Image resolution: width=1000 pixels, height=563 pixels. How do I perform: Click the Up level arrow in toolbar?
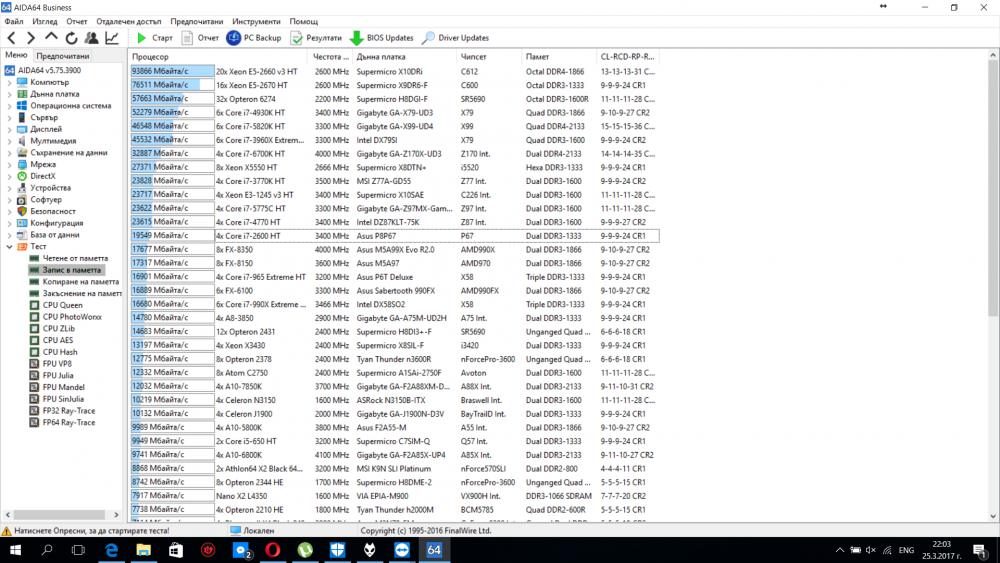coord(51,38)
